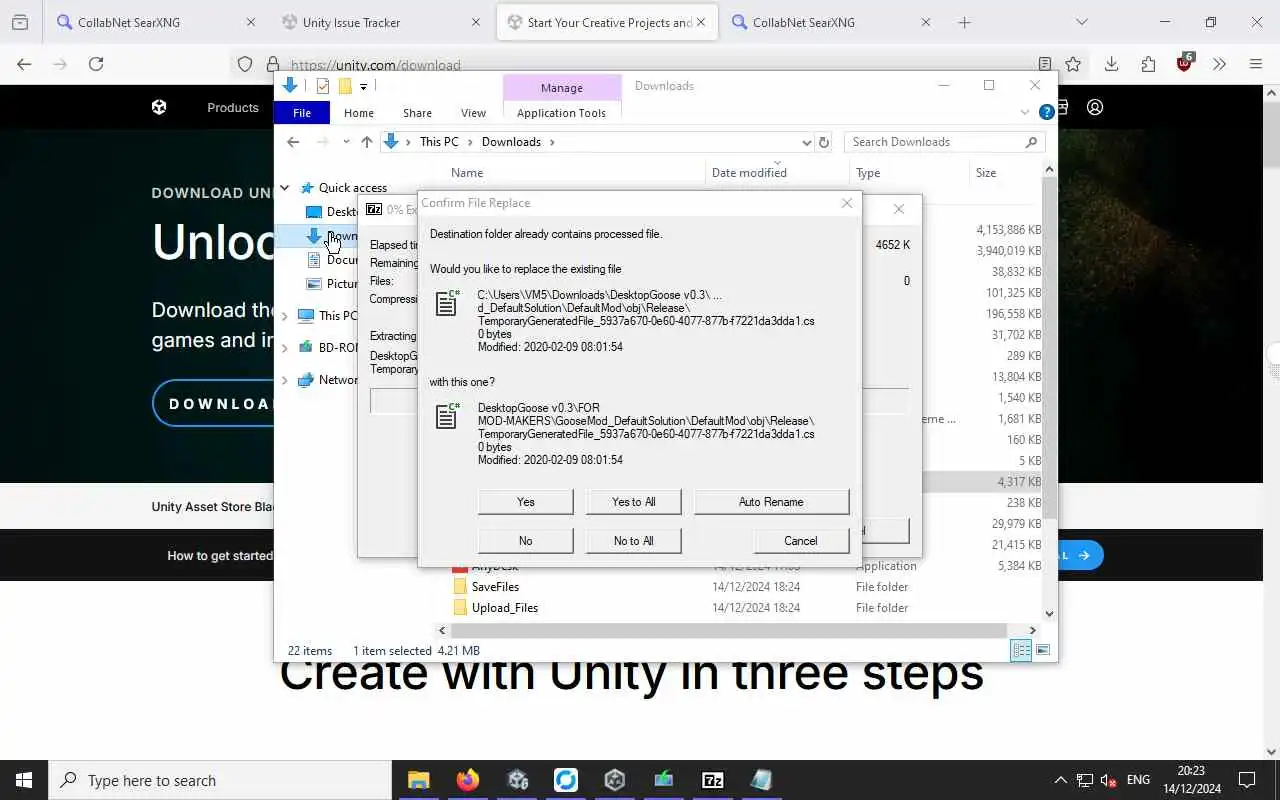Open the notification center icon
Image resolution: width=1280 pixels, height=800 pixels.
[x=1247, y=780]
